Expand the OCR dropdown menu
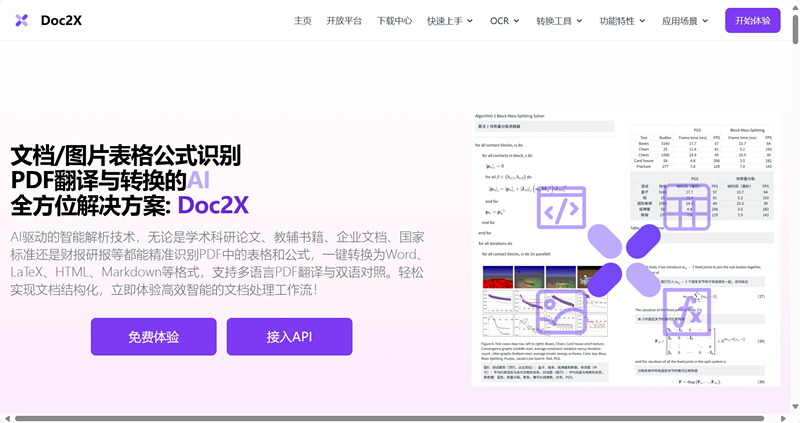This screenshot has width=800, height=423. (505, 21)
